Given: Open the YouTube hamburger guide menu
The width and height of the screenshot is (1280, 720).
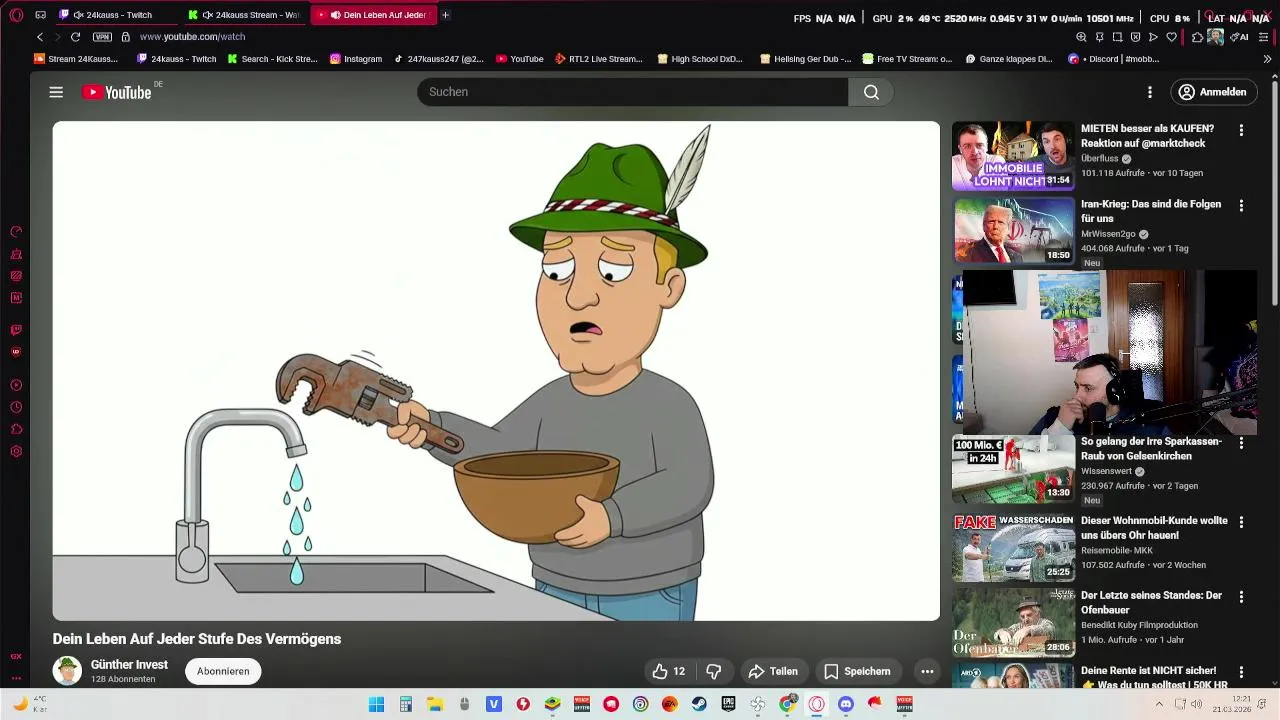Looking at the screenshot, I should coord(56,92).
